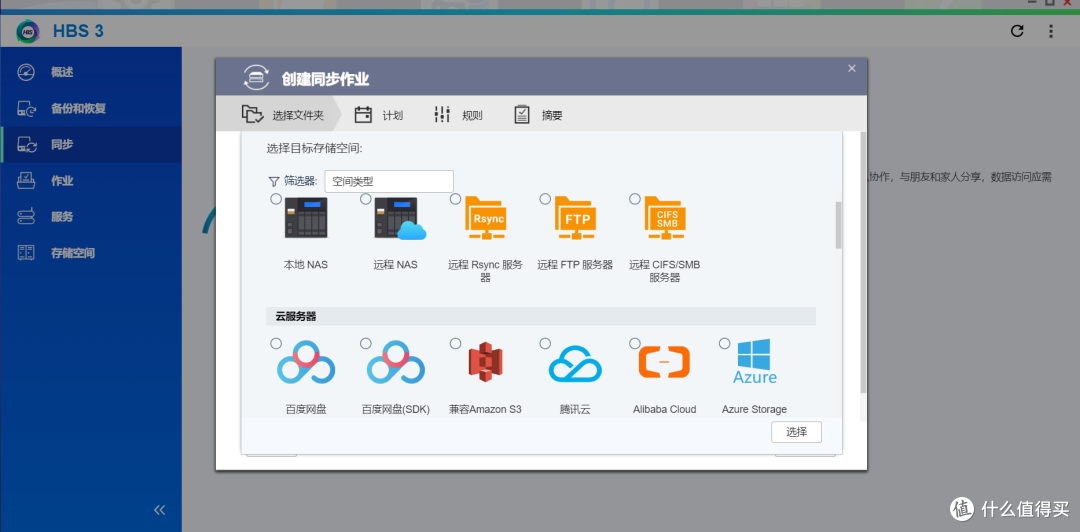Switch to 规则 rules step
This screenshot has width=1080, height=532.
[x=459, y=115]
